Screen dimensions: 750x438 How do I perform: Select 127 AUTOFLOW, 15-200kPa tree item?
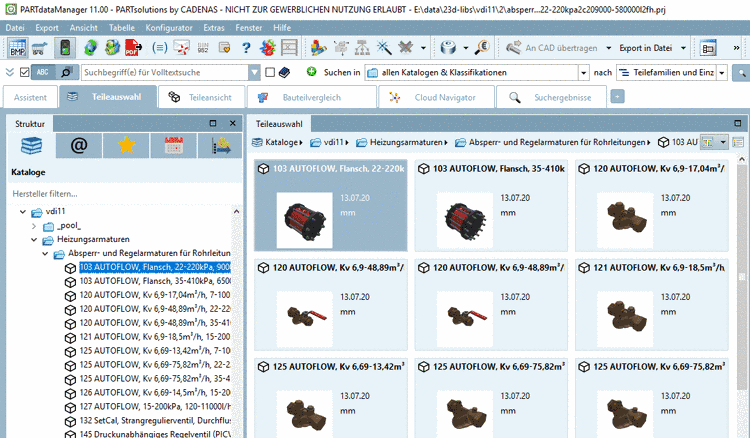coord(154,406)
